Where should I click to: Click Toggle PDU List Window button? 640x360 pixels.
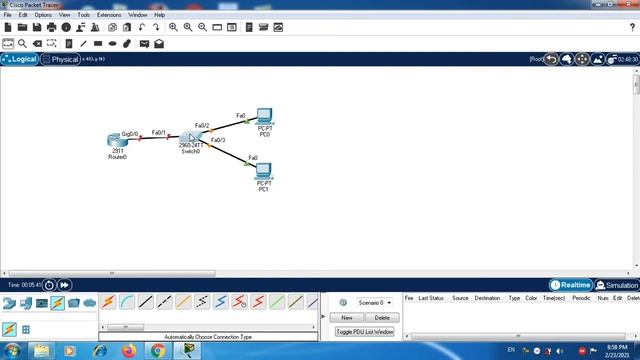point(364,332)
